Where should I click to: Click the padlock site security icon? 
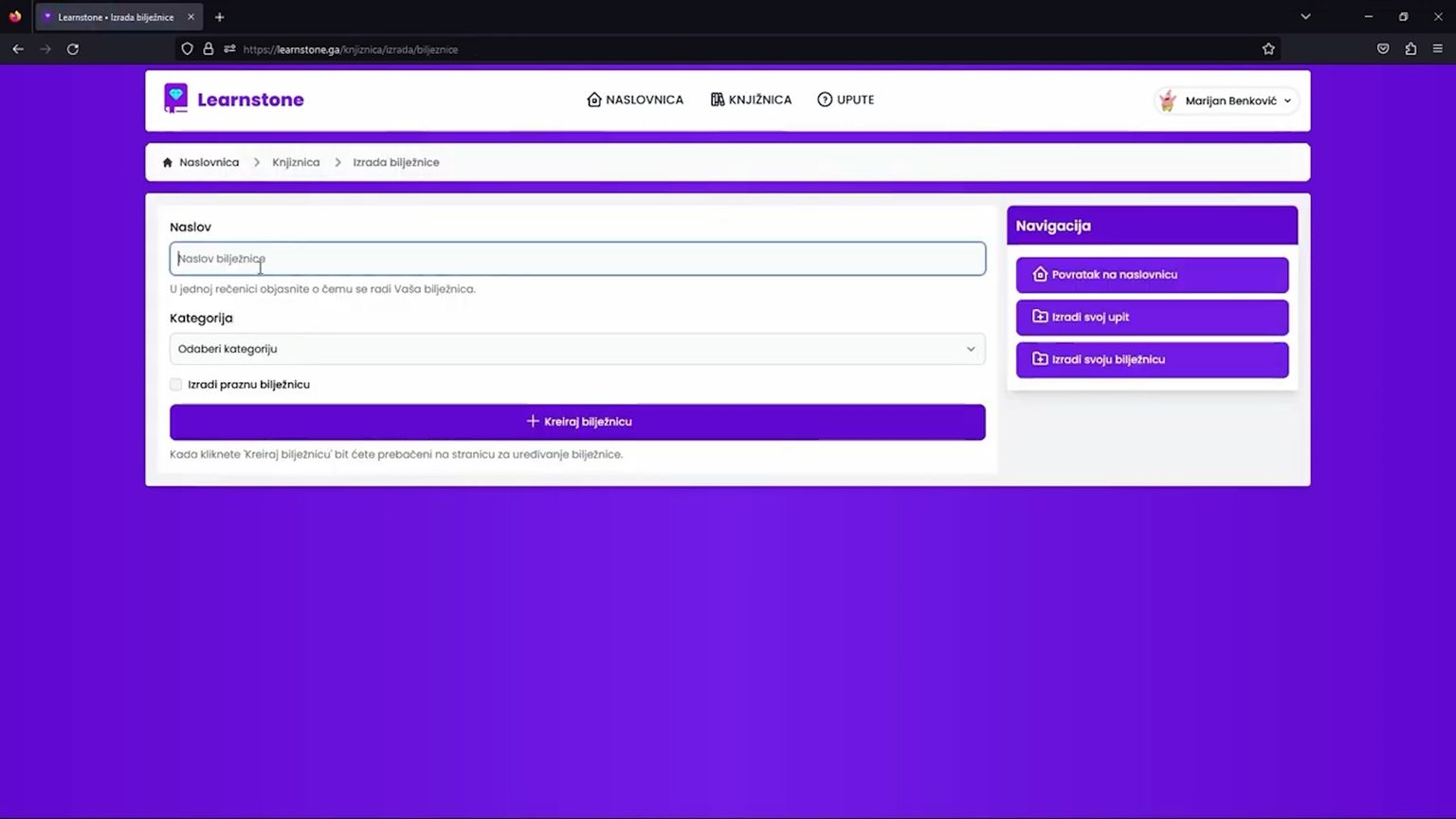pyautogui.click(x=209, y=49)
